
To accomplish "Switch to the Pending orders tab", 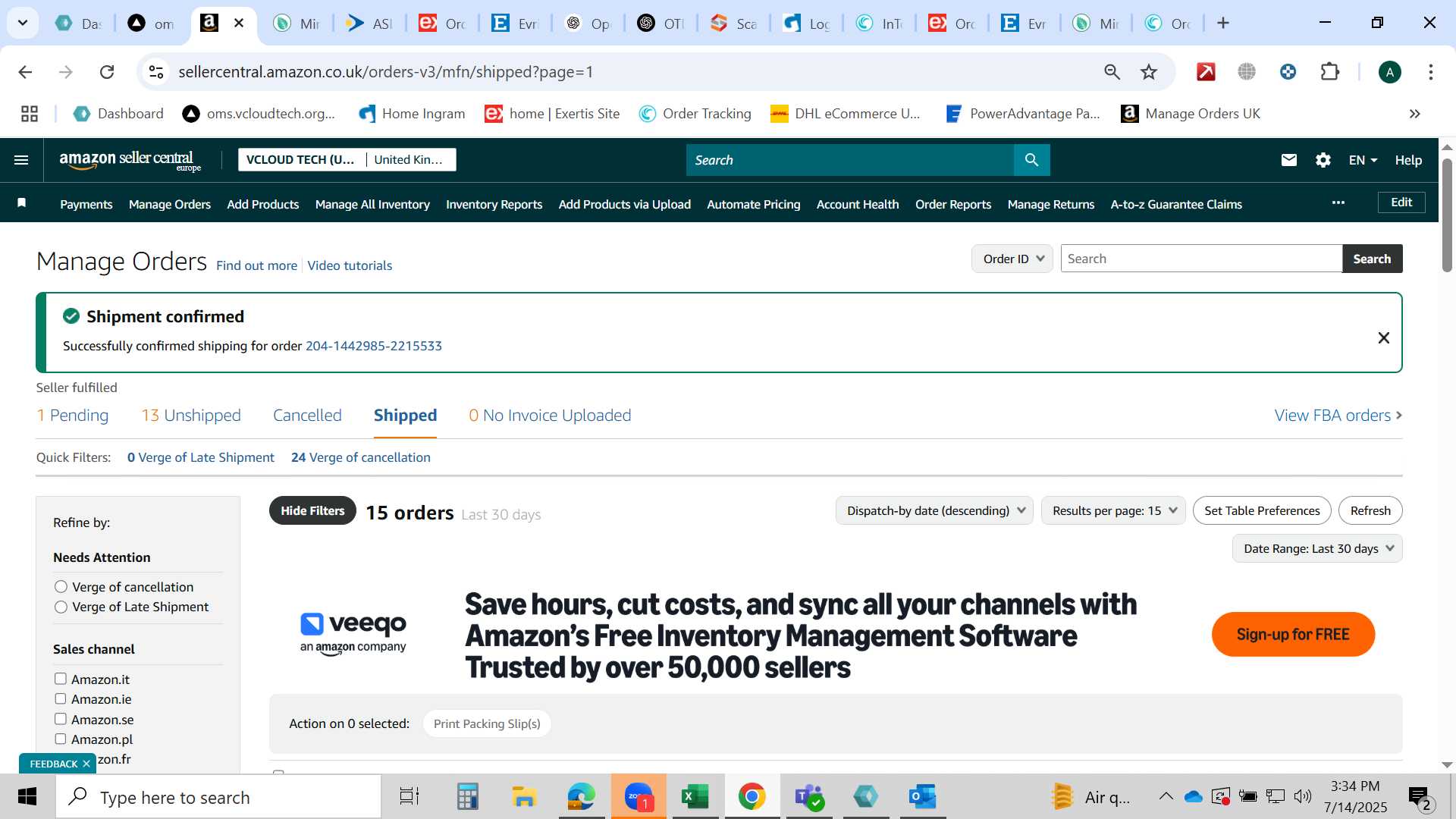I will coord(73,416).
